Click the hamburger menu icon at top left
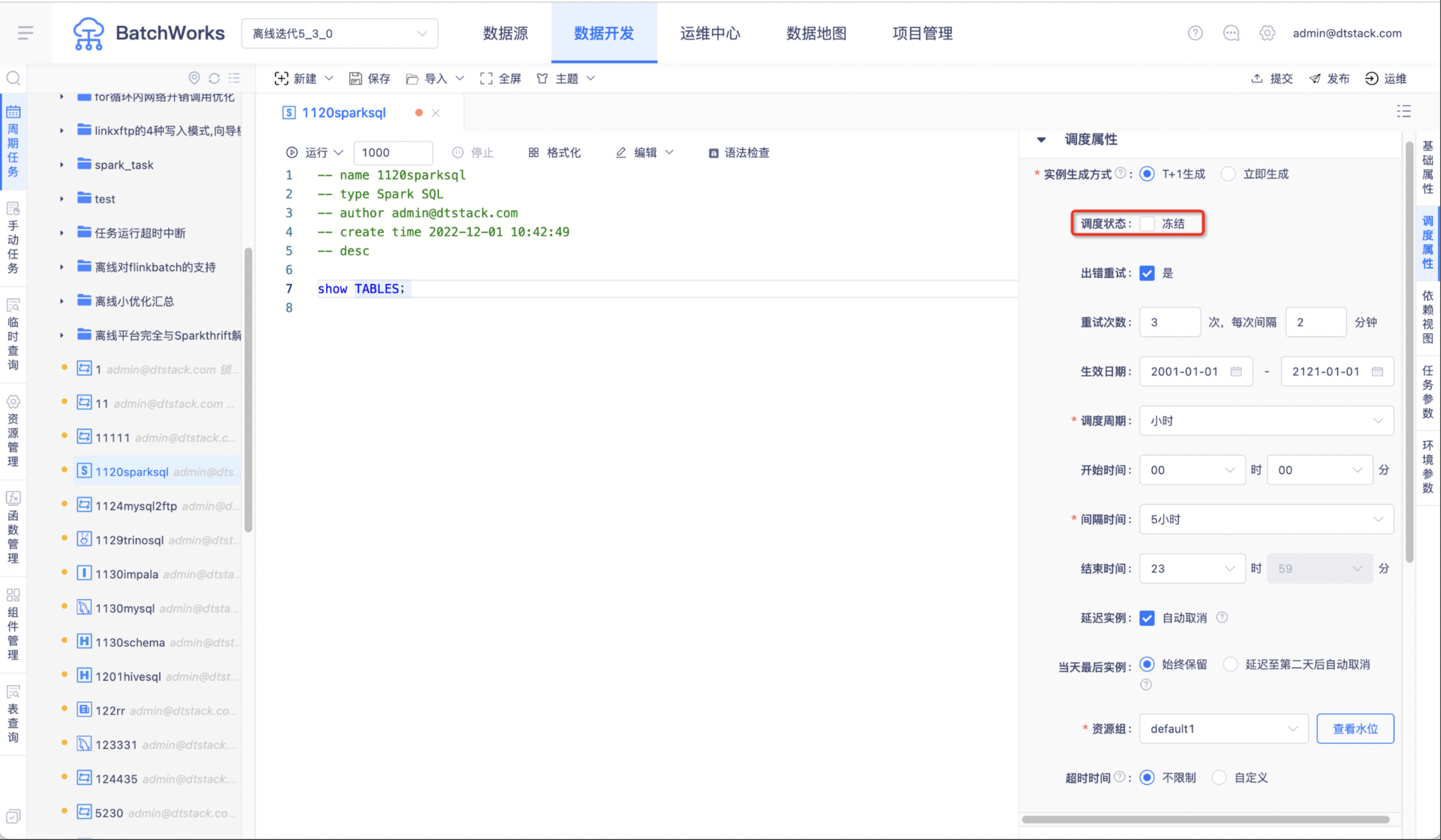1441x840 pixels. pos(25,33)
